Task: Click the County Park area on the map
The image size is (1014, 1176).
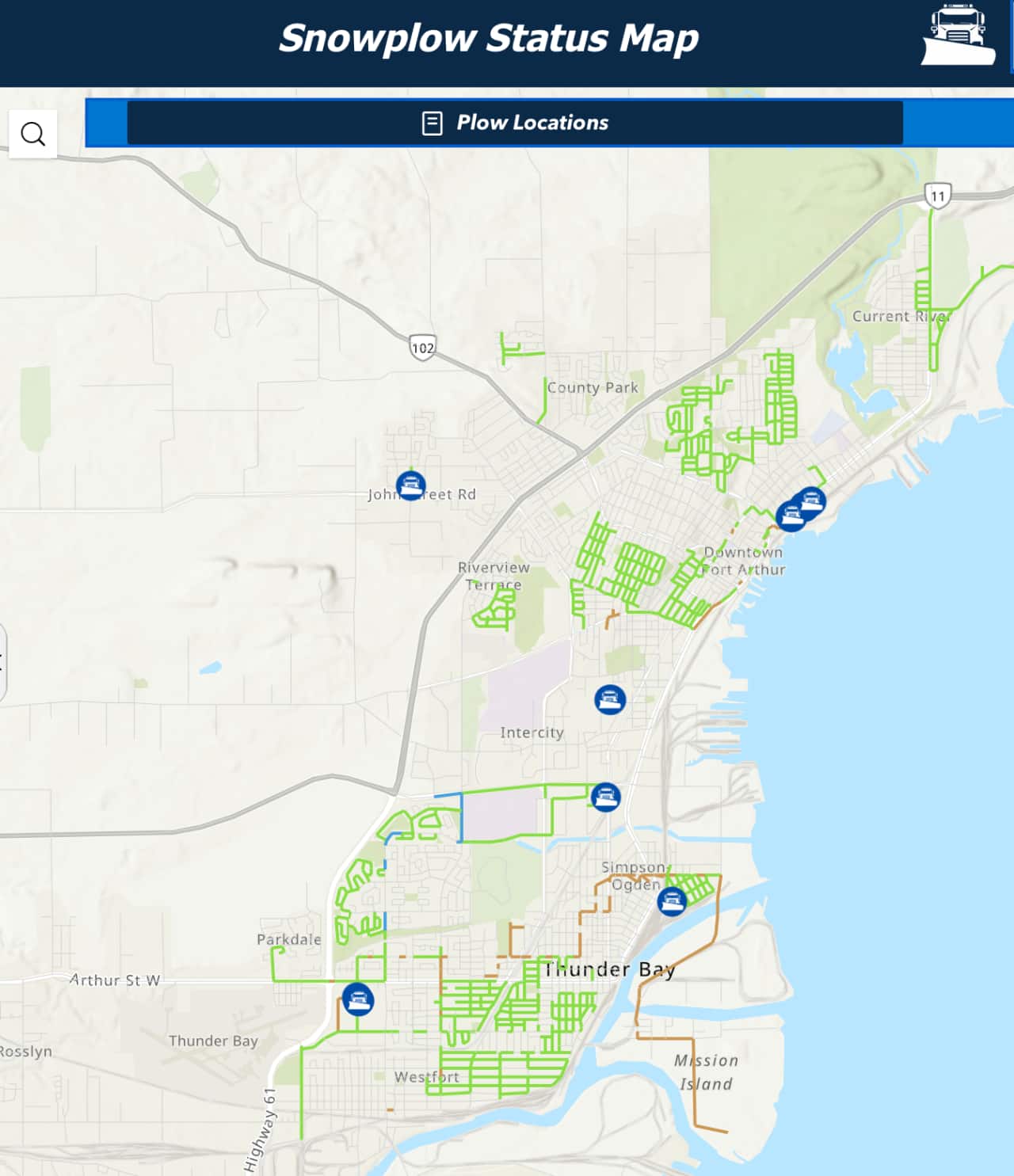Action: [592, 388]
